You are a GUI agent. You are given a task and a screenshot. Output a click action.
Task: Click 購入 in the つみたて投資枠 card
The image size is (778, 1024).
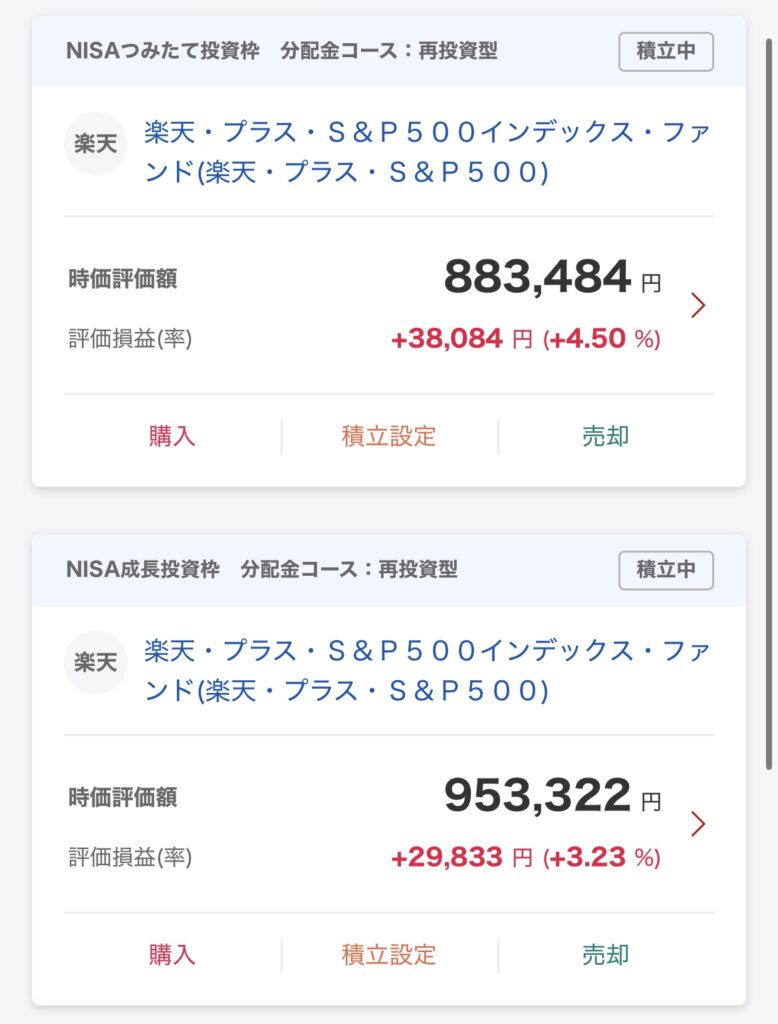point(172,436)
